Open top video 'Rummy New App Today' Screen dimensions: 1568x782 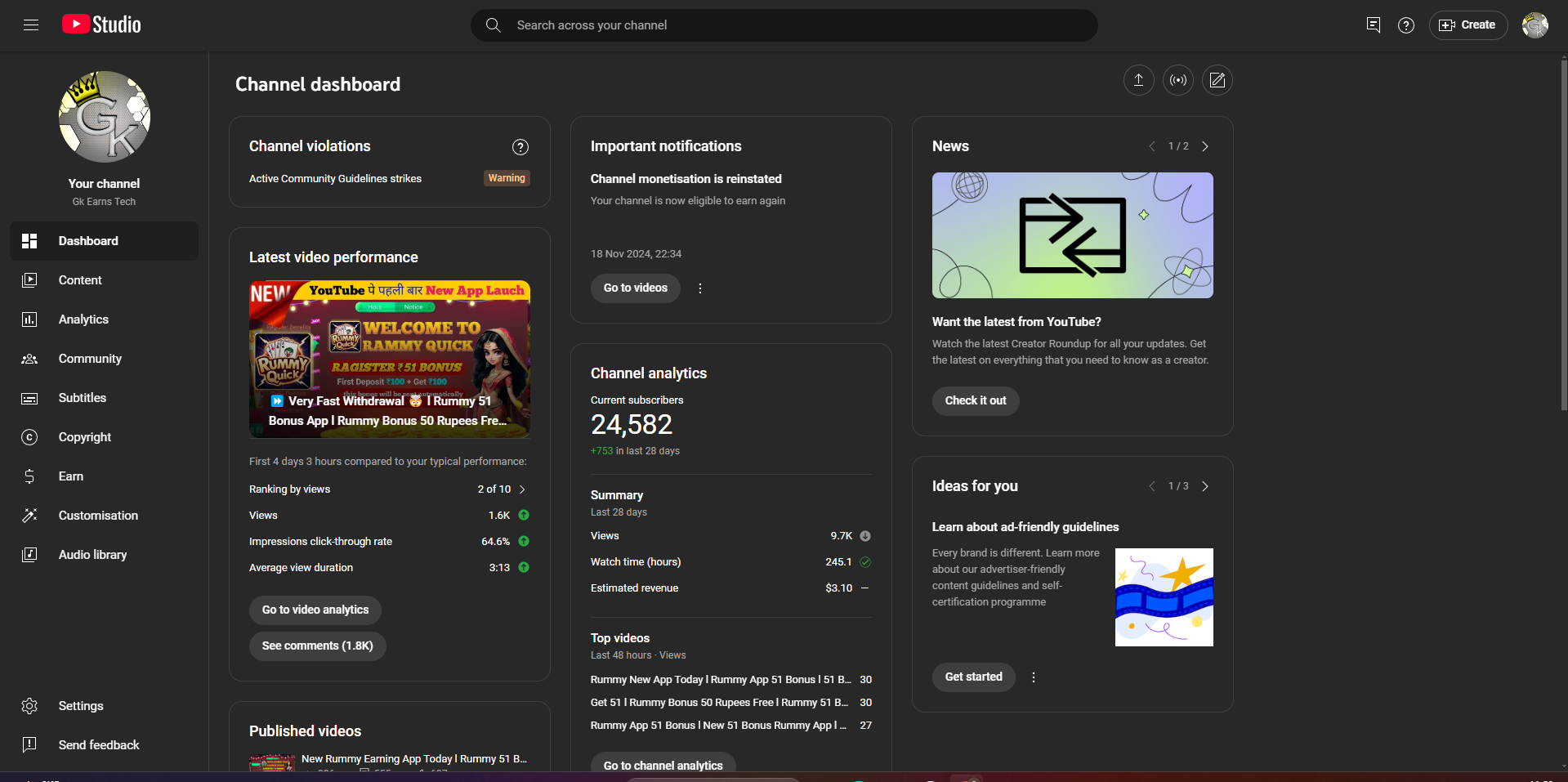click(721, 680)
